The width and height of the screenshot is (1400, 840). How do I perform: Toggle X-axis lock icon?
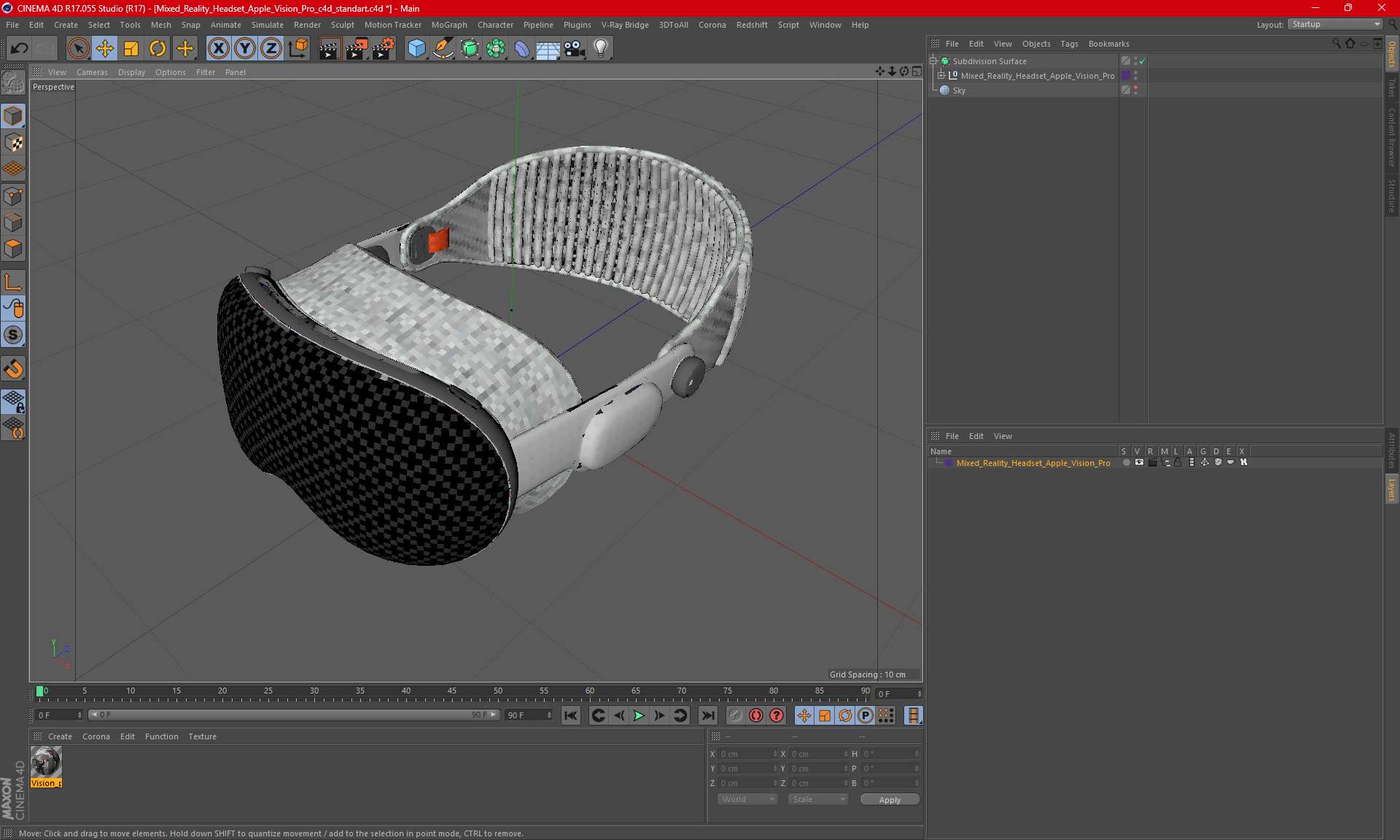pyautogui.click(x=218, y=49)
